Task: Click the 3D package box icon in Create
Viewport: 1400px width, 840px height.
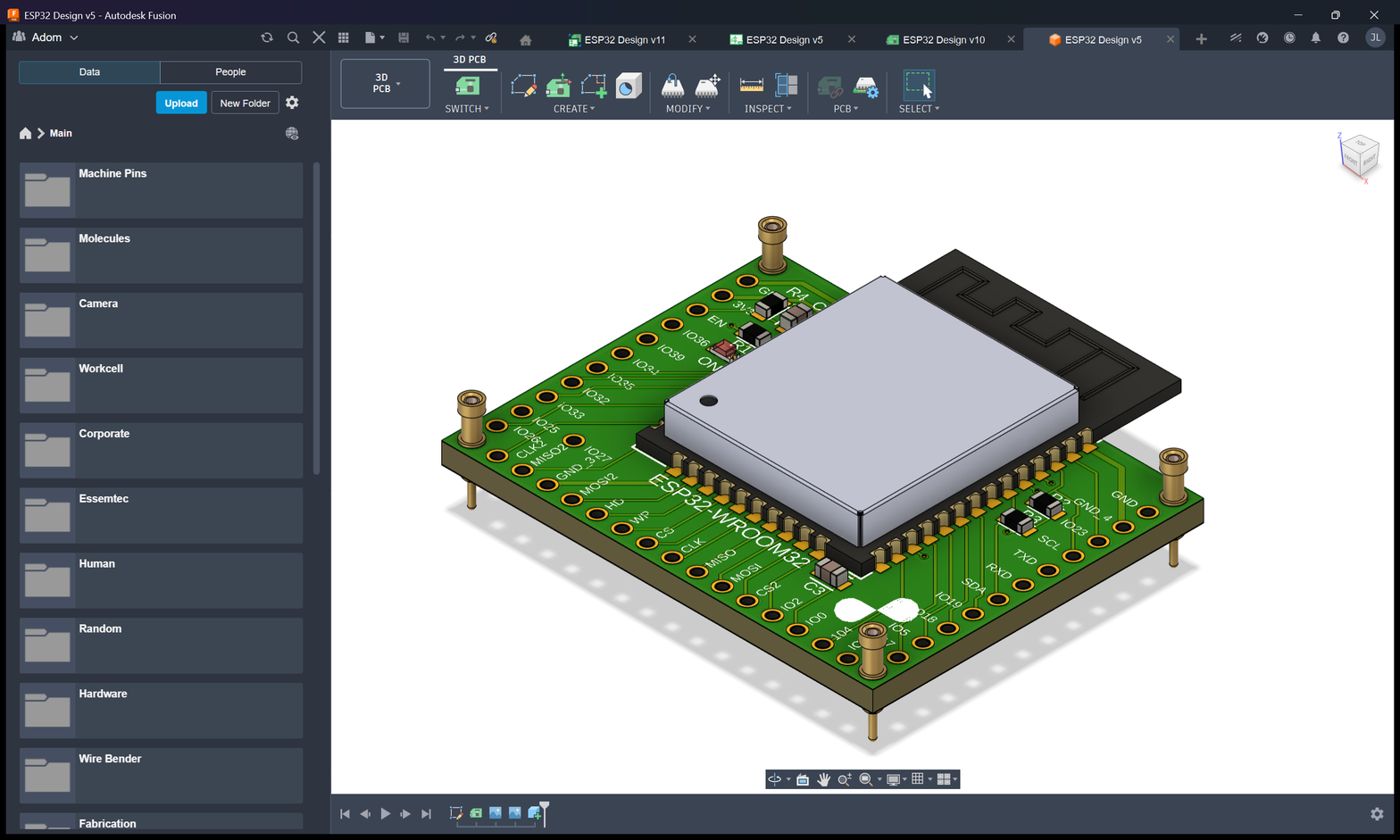Action: pyautogui.click(x=629, y=86)
